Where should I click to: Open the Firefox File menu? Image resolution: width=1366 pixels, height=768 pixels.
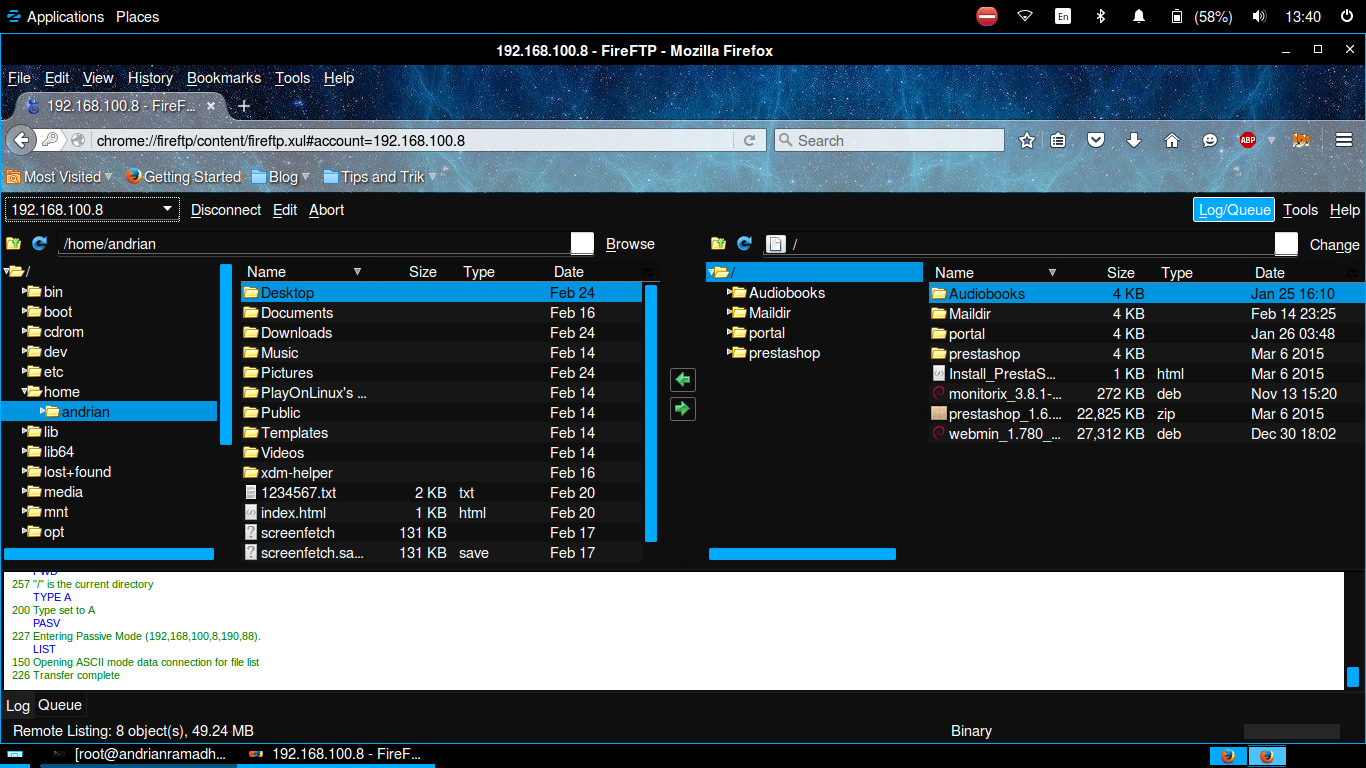pyautogui.click(x=19, y=78)
